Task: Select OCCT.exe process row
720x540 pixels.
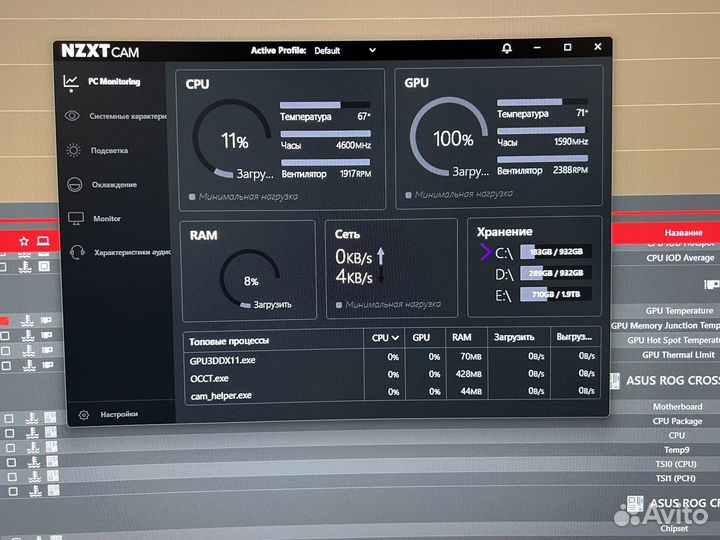Action: (x=392, y=376)
